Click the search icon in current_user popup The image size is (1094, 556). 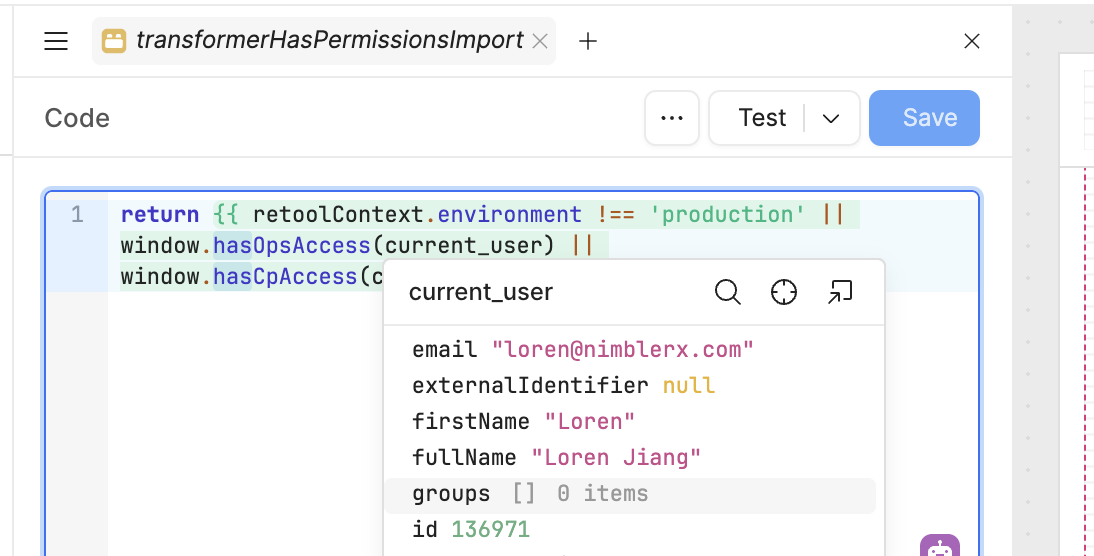[728, 292]
